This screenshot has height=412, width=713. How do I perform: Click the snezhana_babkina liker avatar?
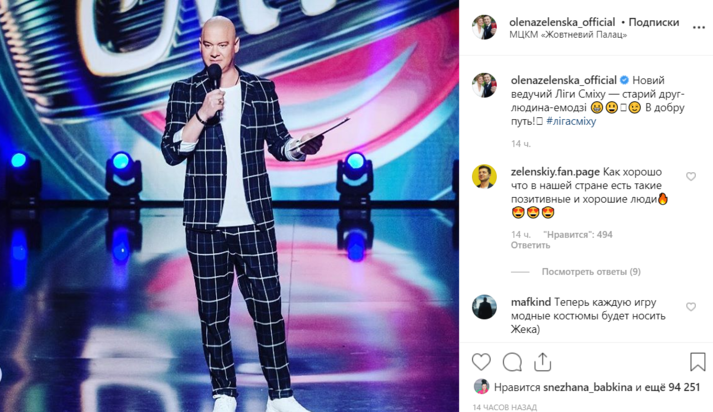pos(481,387)
